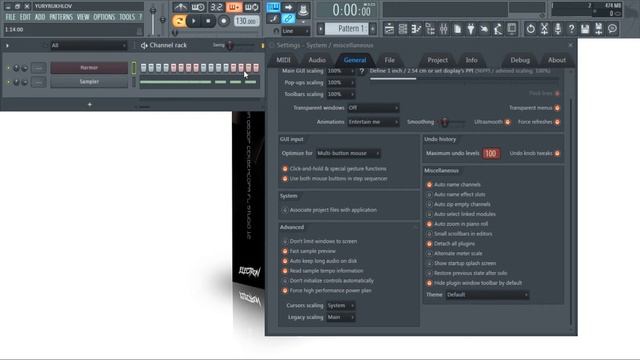Open the Legacy scaling dropdown
The image size is (640, 360).
(340, 317)
